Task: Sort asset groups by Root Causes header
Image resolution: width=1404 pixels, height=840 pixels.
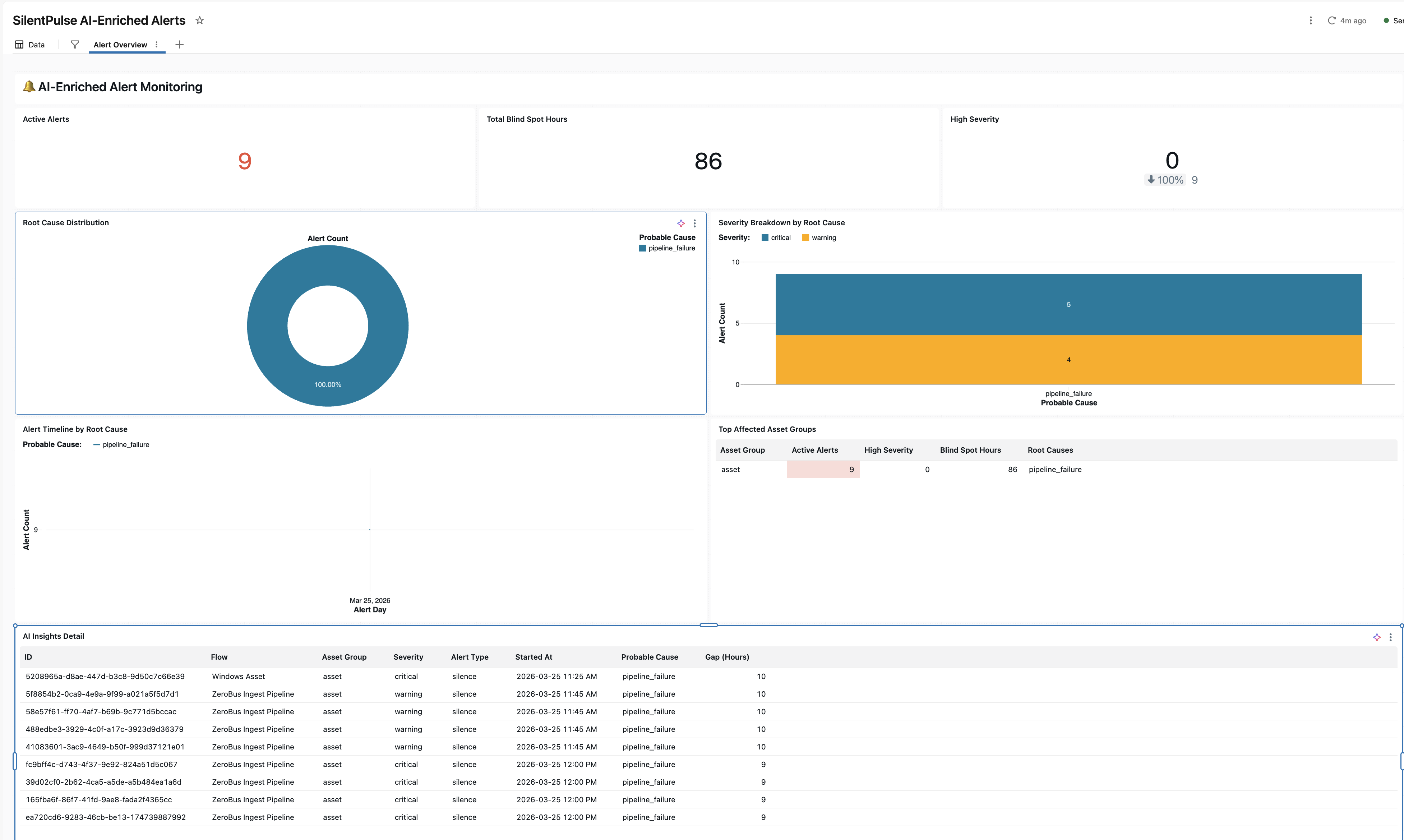Action: pyautogui.click(x=1050, y=450)
